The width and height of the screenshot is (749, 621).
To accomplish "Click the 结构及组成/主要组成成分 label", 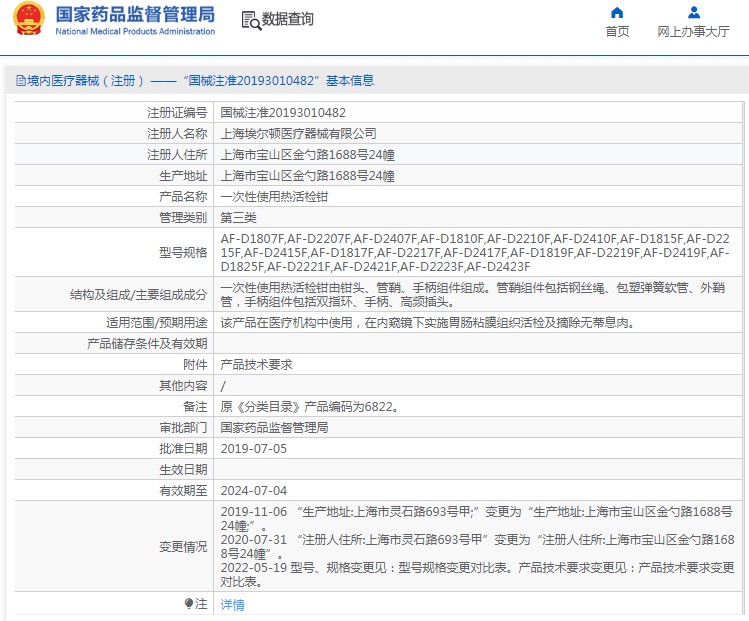I will click(139, 295).
